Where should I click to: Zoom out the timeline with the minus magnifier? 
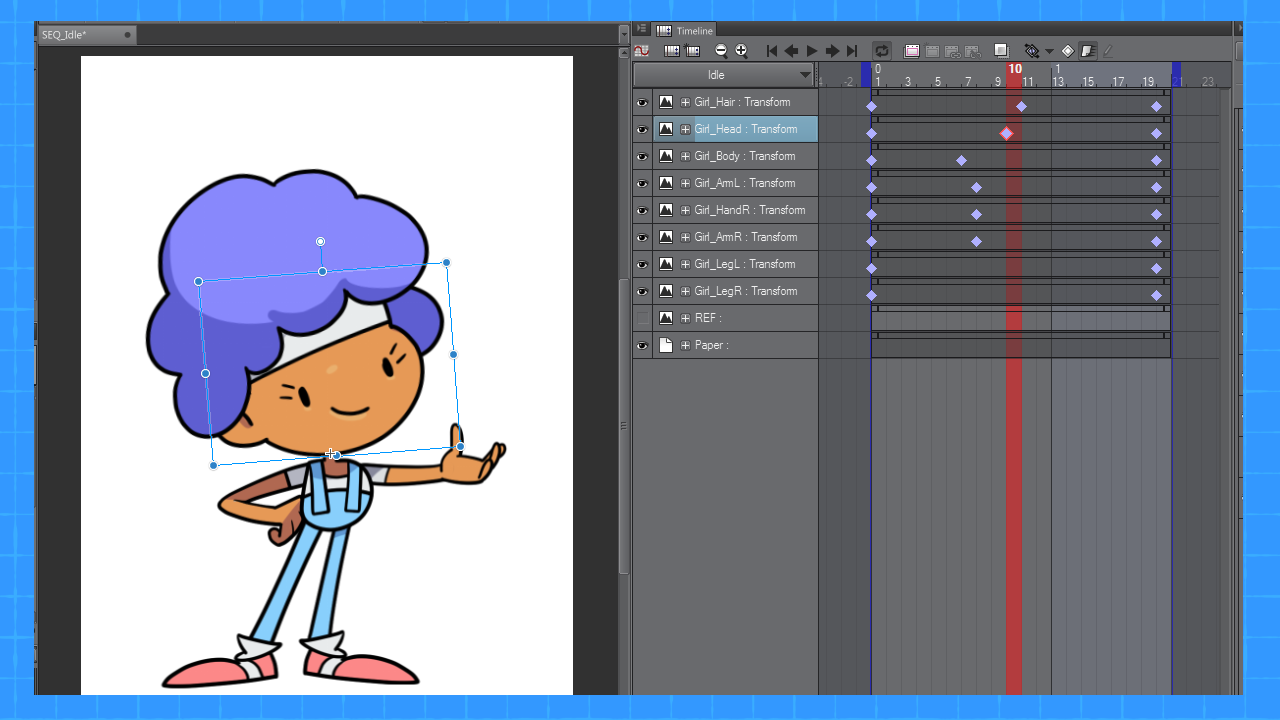pyautogui.click(x=721, y=51)
